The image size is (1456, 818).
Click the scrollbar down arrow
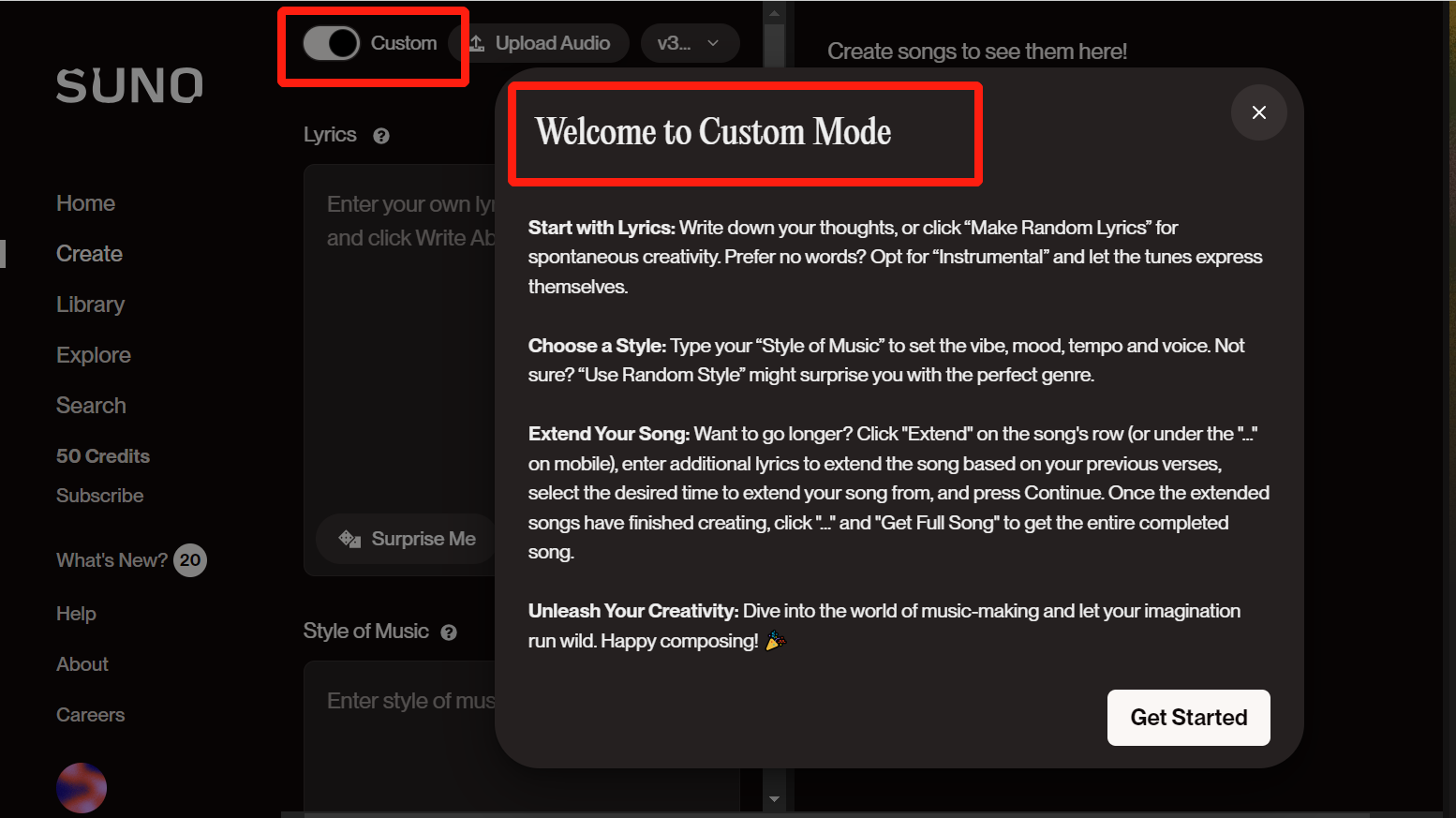click(774, 799)
